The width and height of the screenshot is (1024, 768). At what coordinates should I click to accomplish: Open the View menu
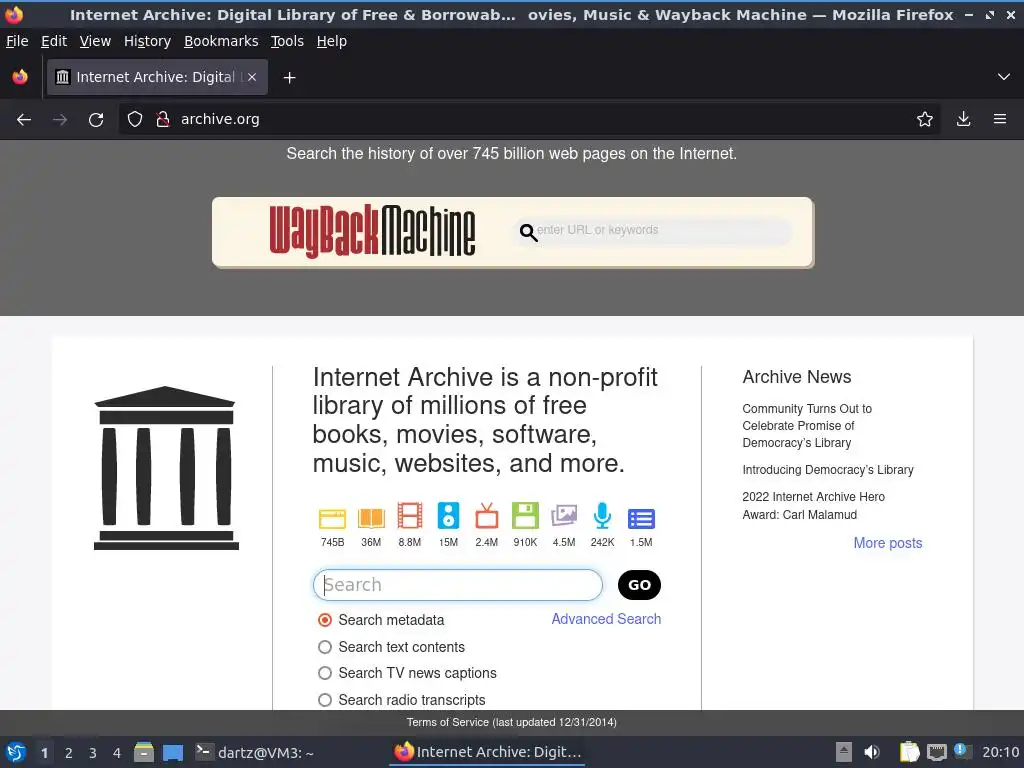95,41
